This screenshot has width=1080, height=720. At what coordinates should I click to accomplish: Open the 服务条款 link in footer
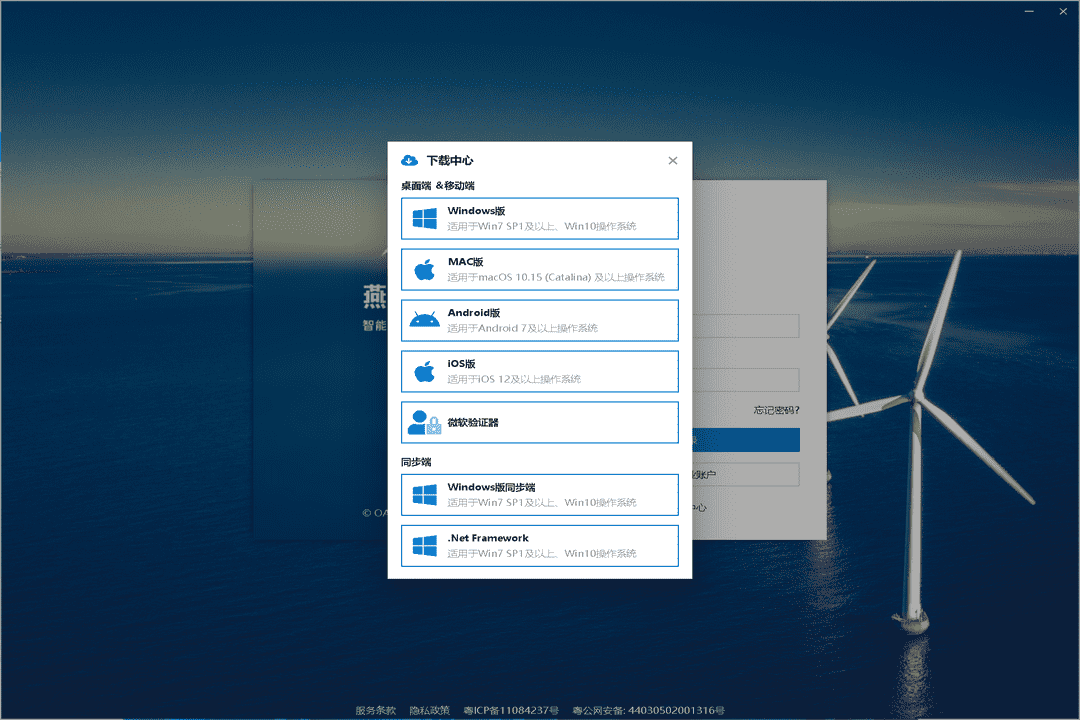(x=376, y=710)
